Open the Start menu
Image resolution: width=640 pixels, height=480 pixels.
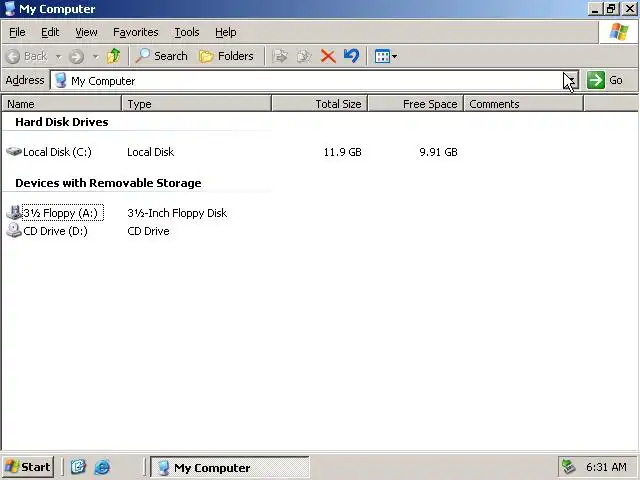28,467
